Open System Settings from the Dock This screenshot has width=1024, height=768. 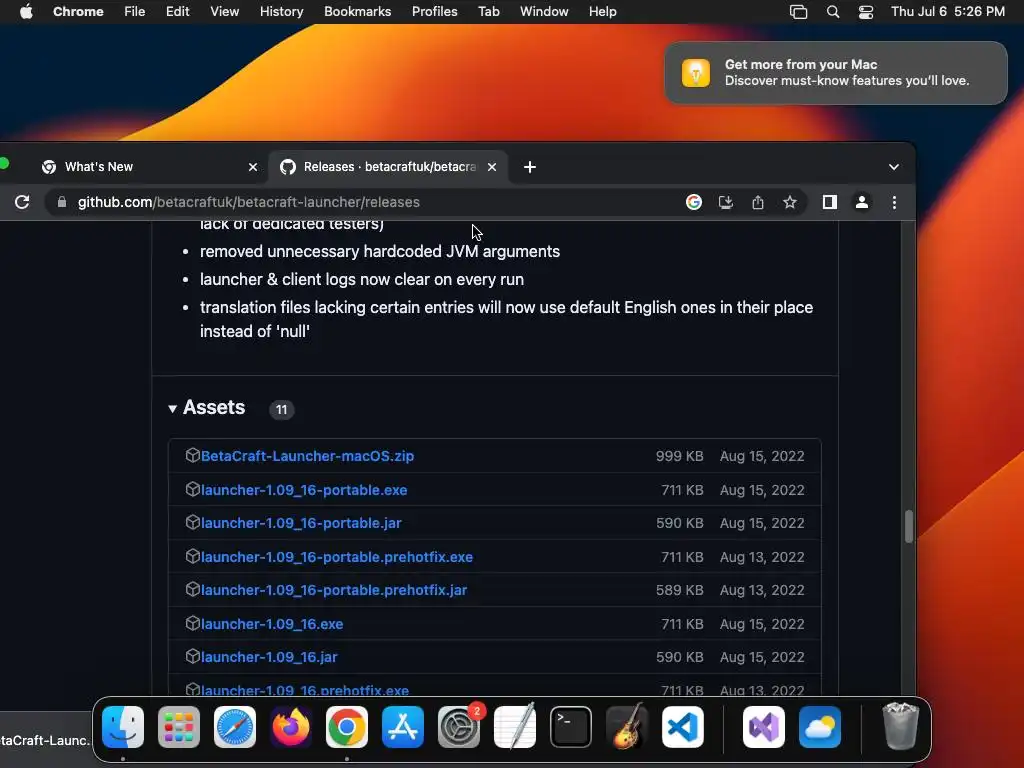point(458,727)
